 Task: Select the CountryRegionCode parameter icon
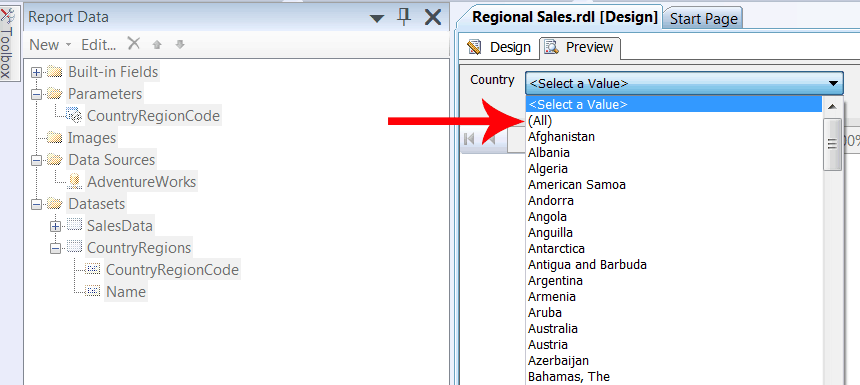[74, 116]
